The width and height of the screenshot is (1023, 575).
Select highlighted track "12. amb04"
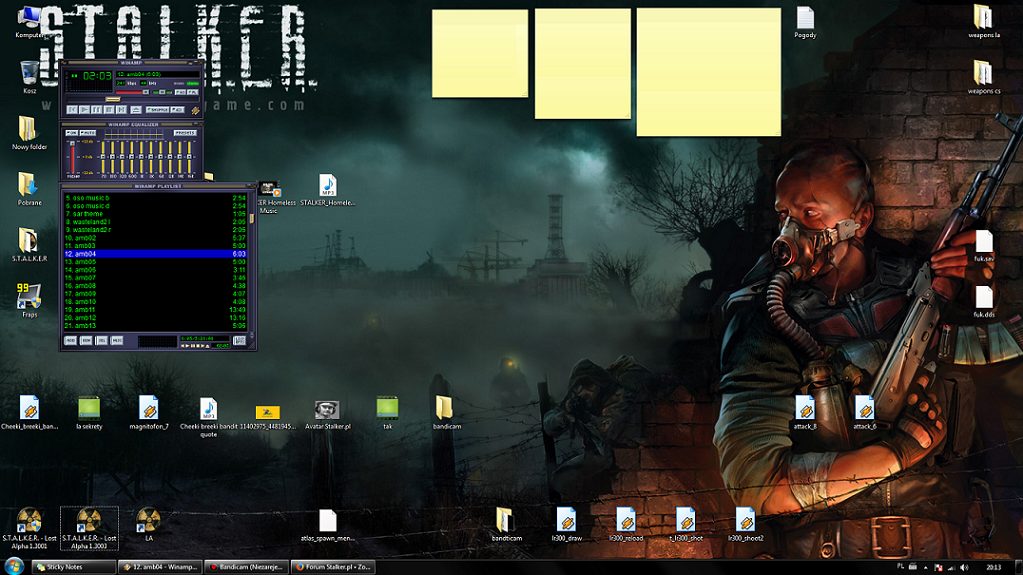click(x=155, y=254)
